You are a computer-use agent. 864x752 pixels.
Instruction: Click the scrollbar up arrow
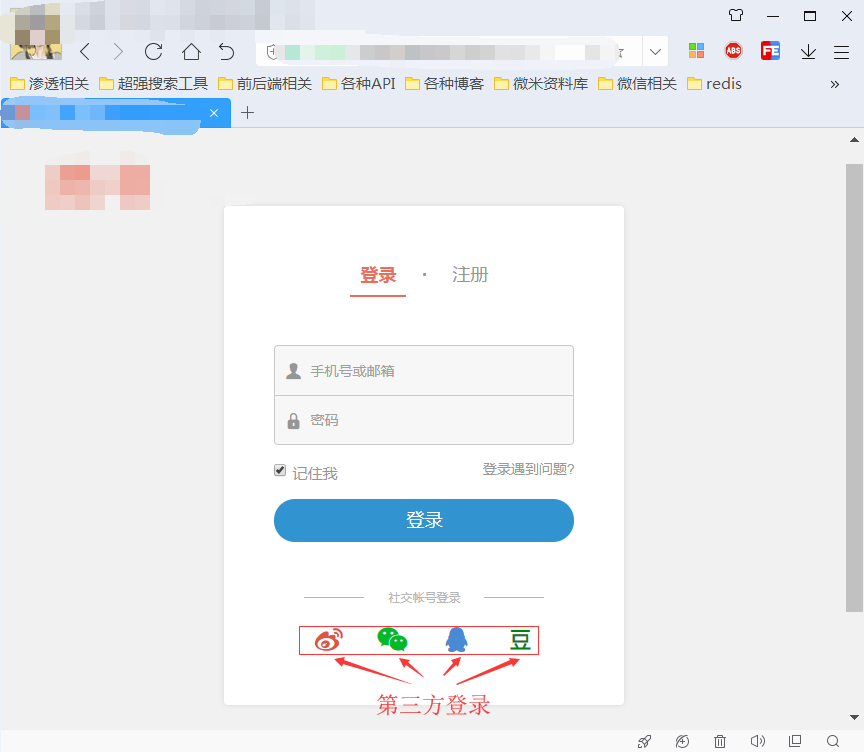(x=854, y=140)
